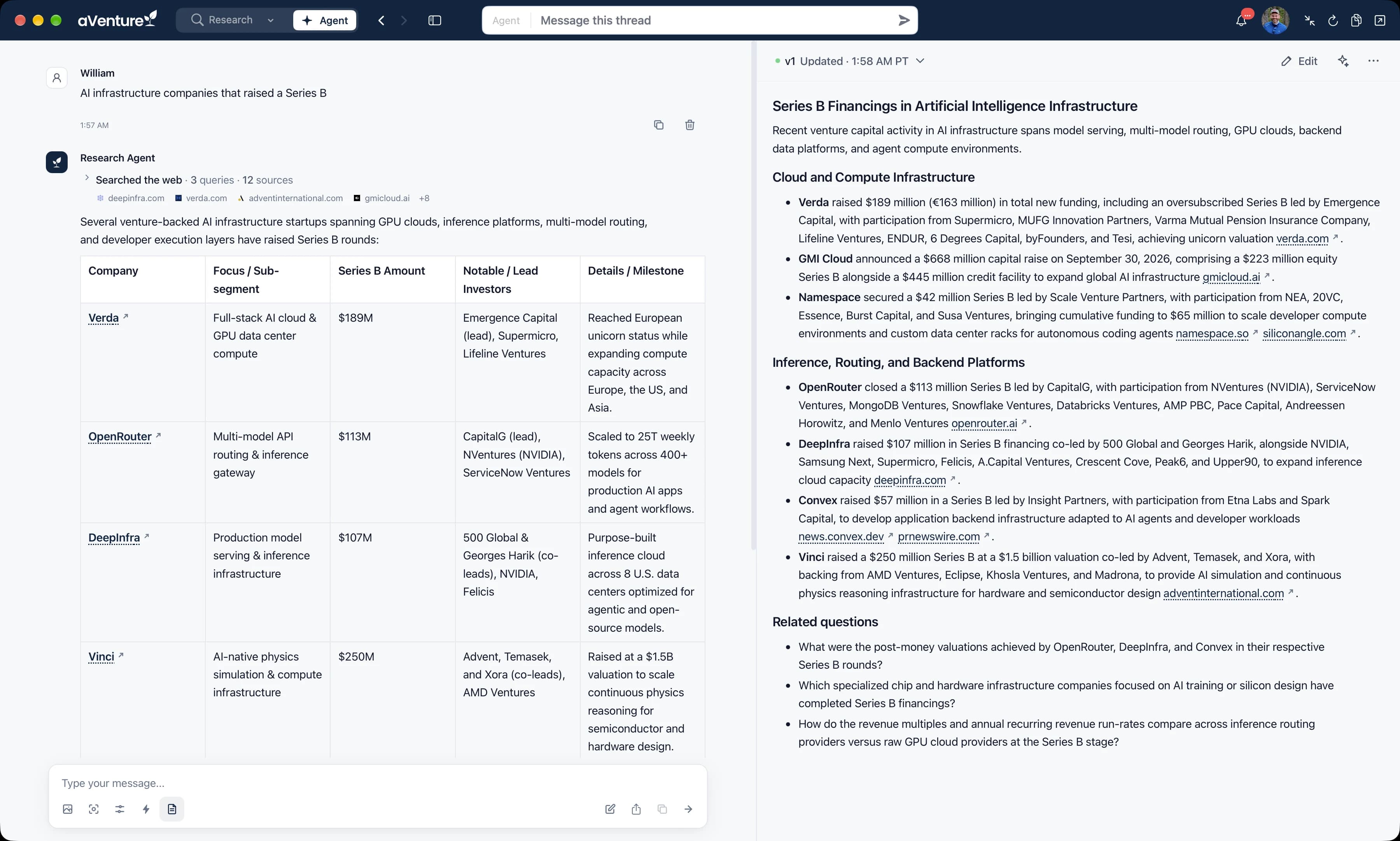Open the prnewswire.com citation link
This screenshot has width=1400, height=841.
[x=939, y=537]
